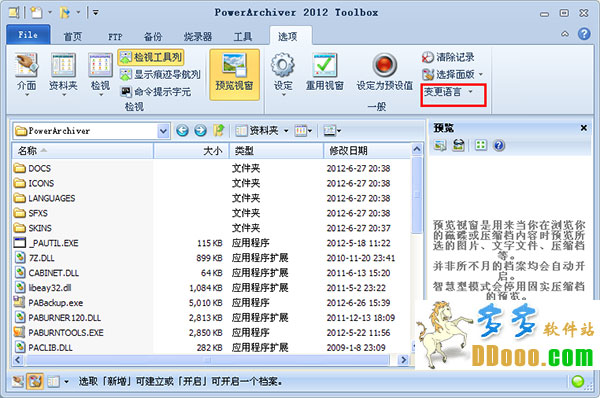Image resolution: width=600 pixels, height=398 pixels.
Task: Click the first status bar icon
Action: (x=18, y=382)
